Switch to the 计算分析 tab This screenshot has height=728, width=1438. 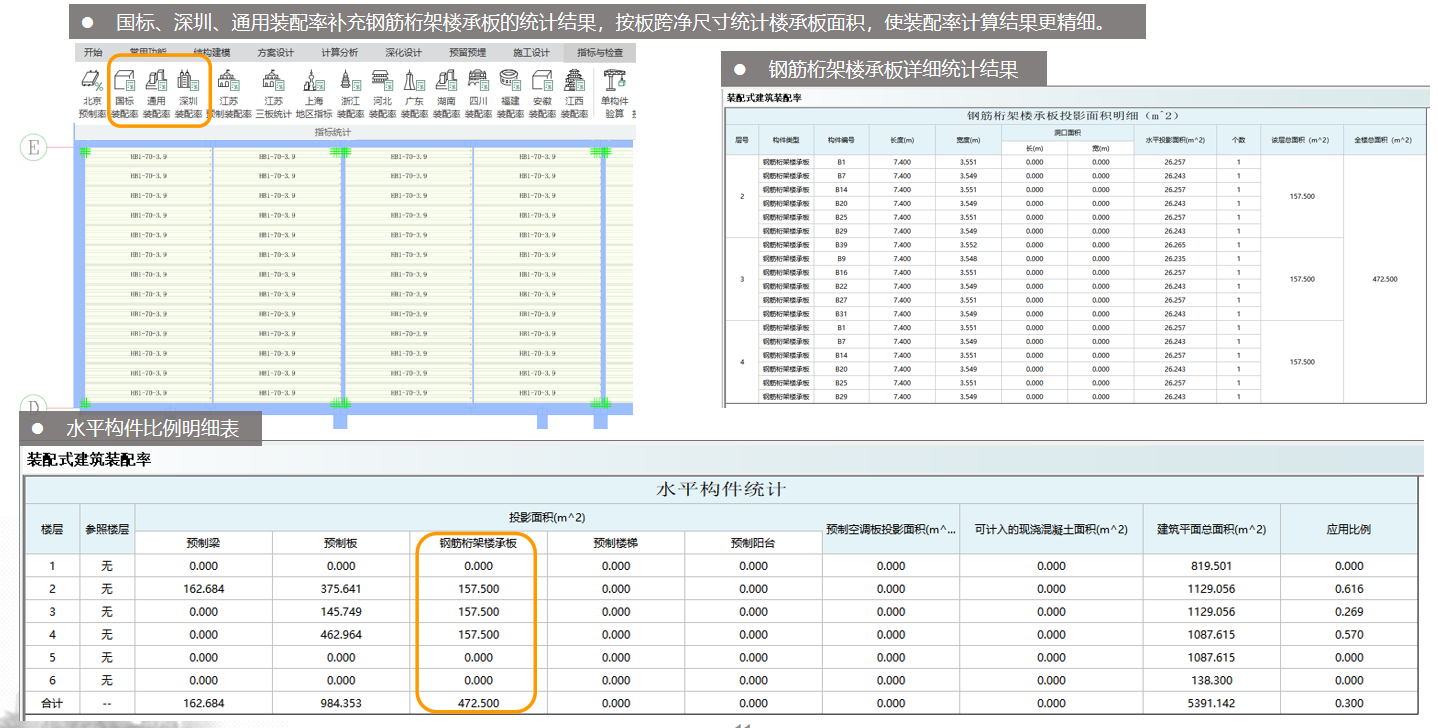click(339, 52)
